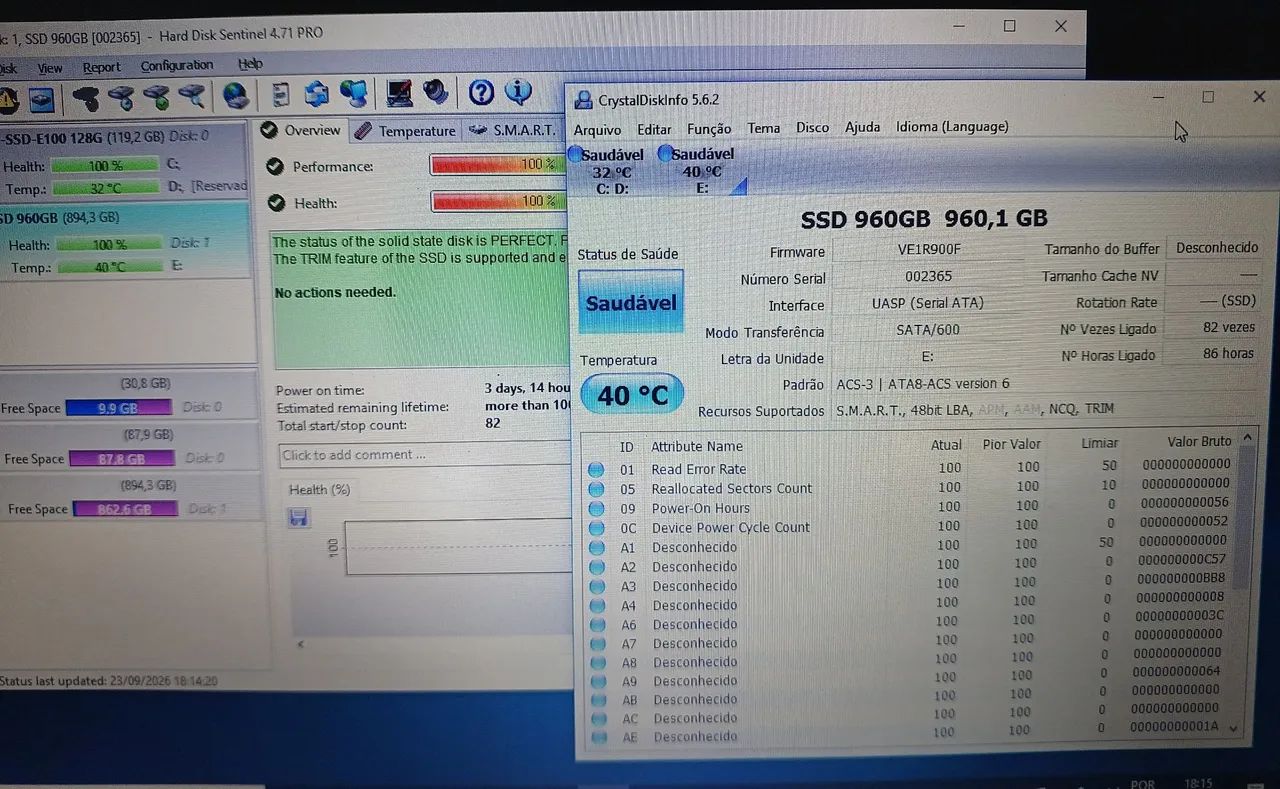Open the Função menu in CrystalDiskInfo
Screen dimensions: 1280x789
(709, 128)
